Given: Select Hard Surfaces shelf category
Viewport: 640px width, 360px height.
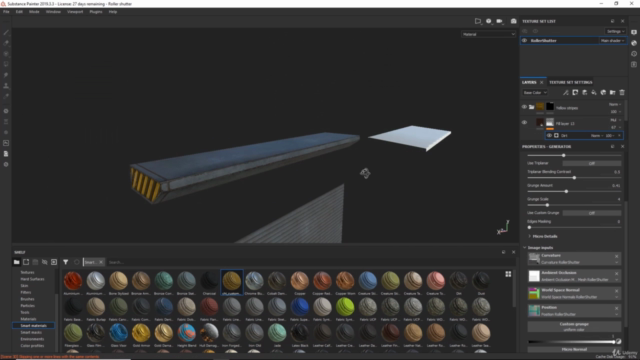Looking at the screenshot, I should [32, 279].
